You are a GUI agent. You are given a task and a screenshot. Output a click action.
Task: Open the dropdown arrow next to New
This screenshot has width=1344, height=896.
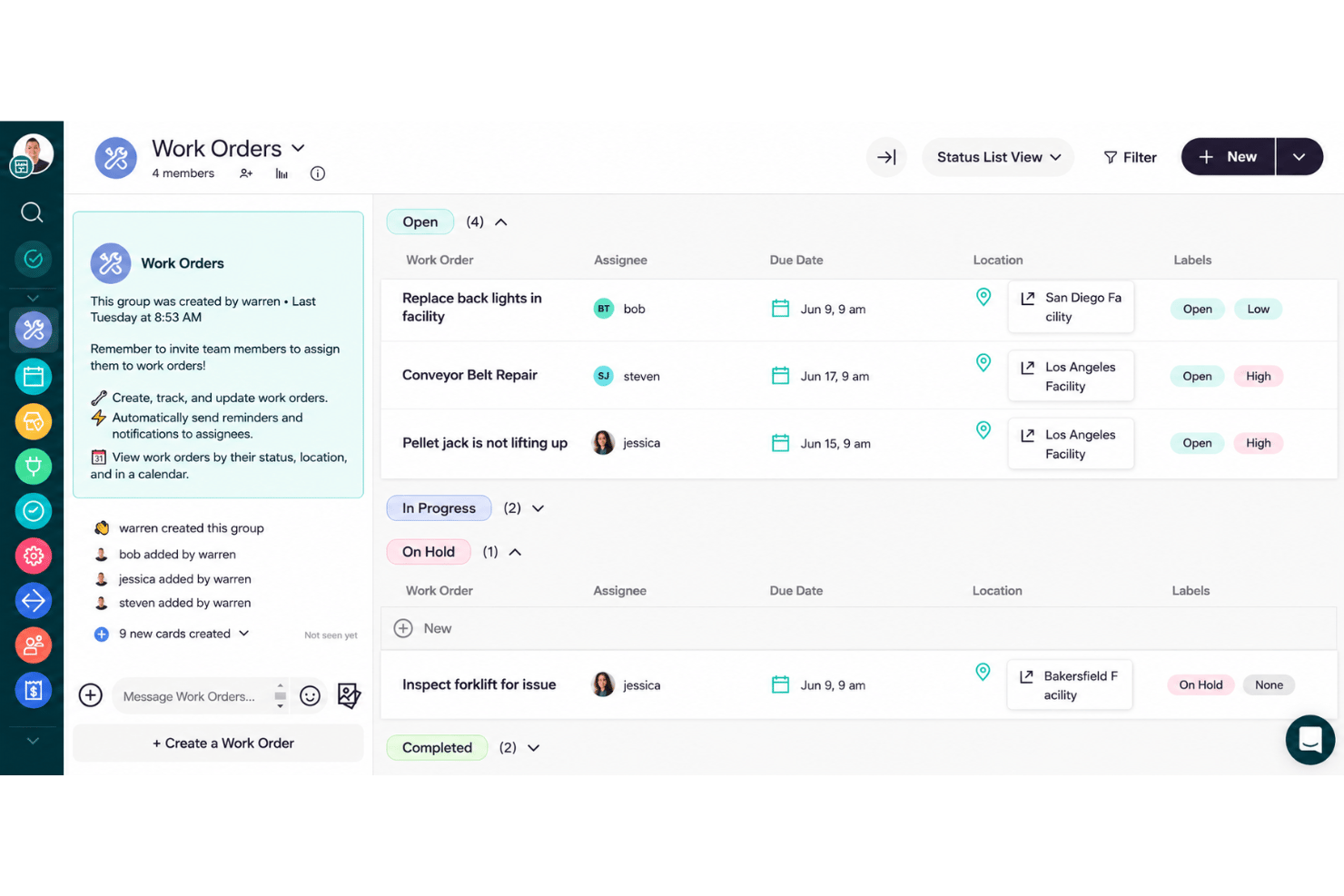pyautogui.click(x=1300, y=157)
